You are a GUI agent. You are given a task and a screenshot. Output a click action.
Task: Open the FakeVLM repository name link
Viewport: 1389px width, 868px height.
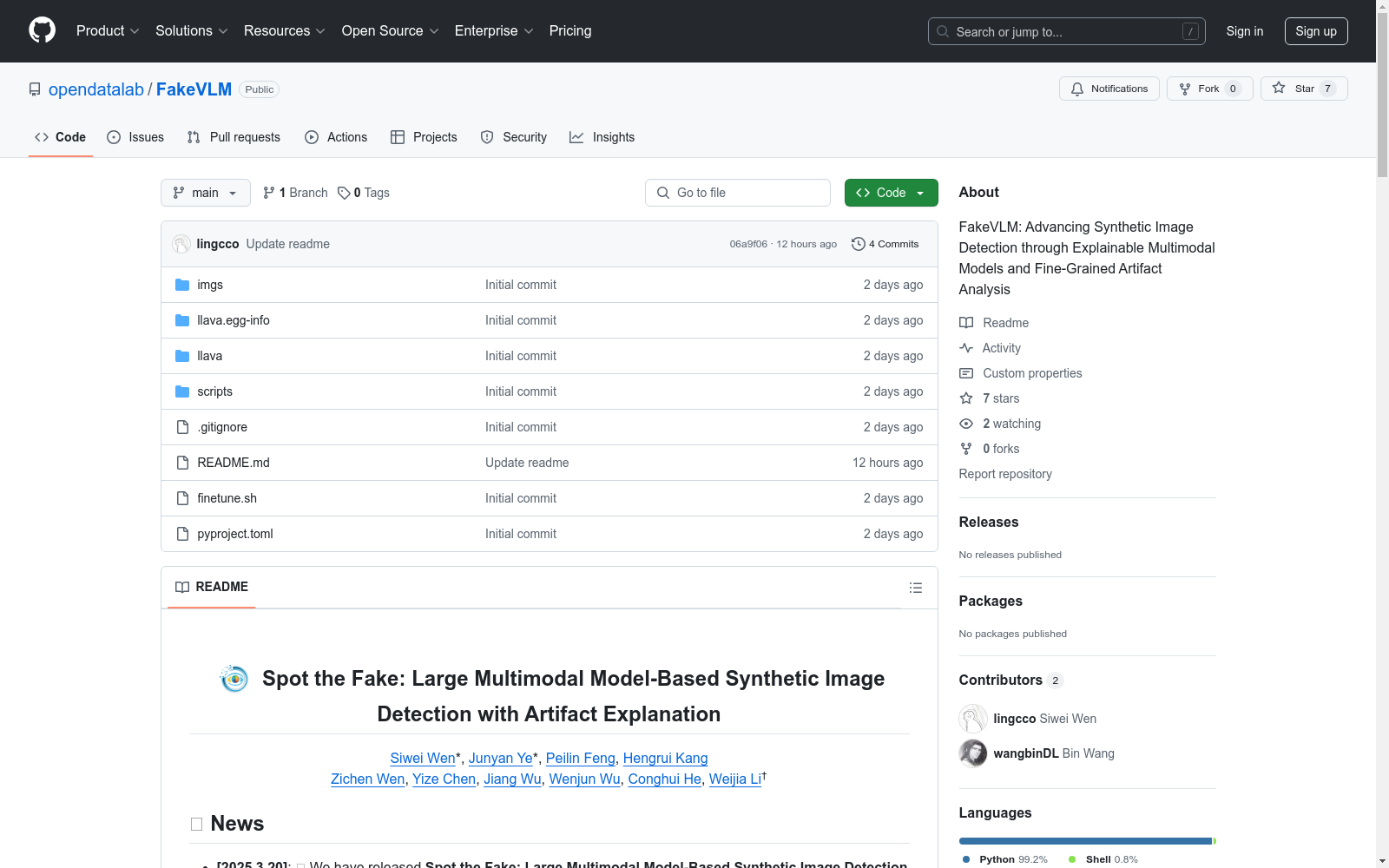coord(194,89)
